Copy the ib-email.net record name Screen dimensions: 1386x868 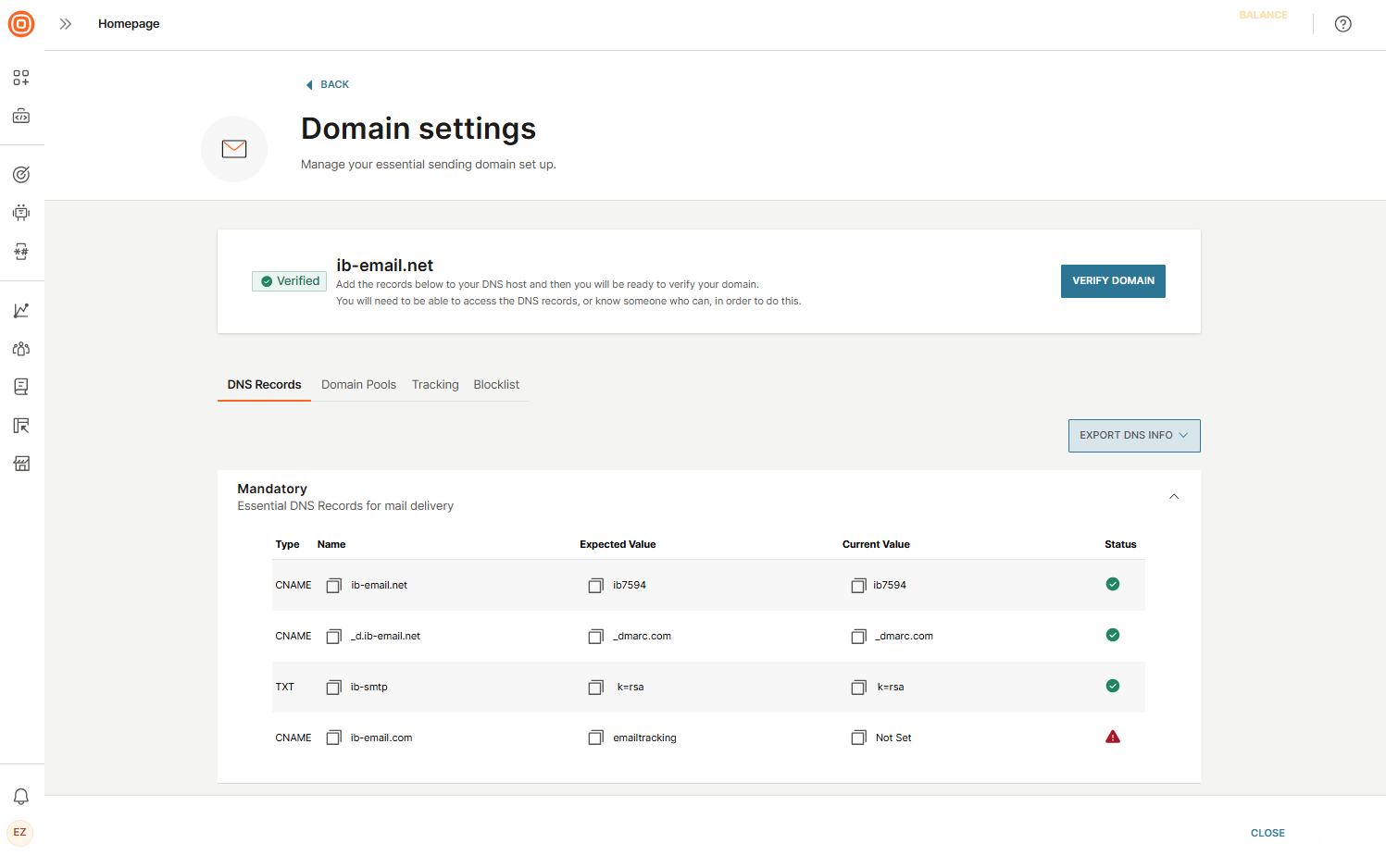333,585
